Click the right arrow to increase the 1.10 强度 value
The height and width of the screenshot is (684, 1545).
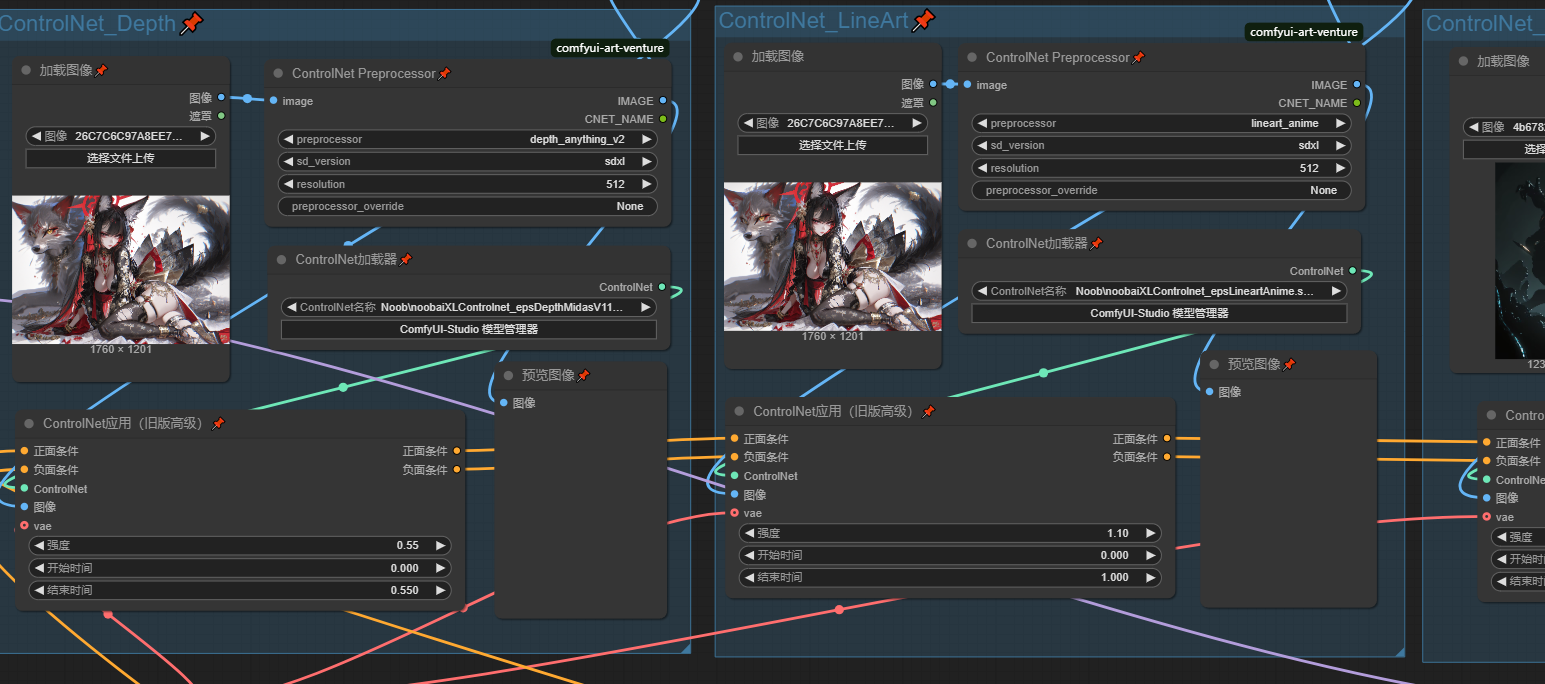(x=1151, y=534)
